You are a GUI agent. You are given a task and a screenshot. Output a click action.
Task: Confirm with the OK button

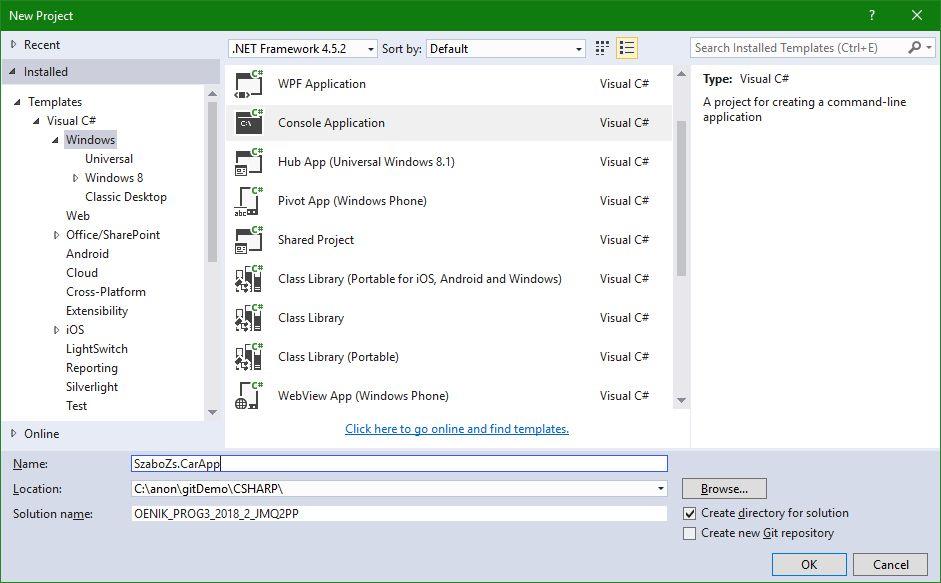[809, 564]
